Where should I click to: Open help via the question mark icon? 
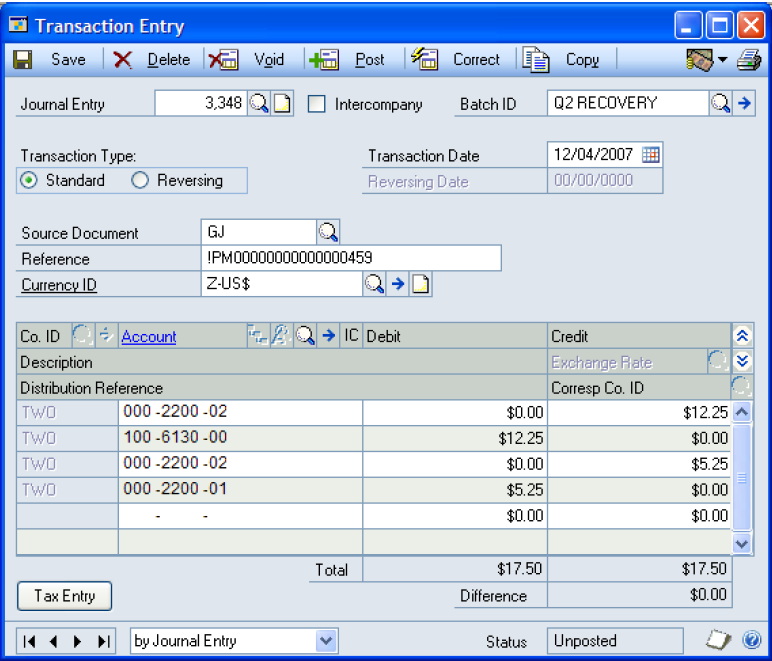click(753, 641)
